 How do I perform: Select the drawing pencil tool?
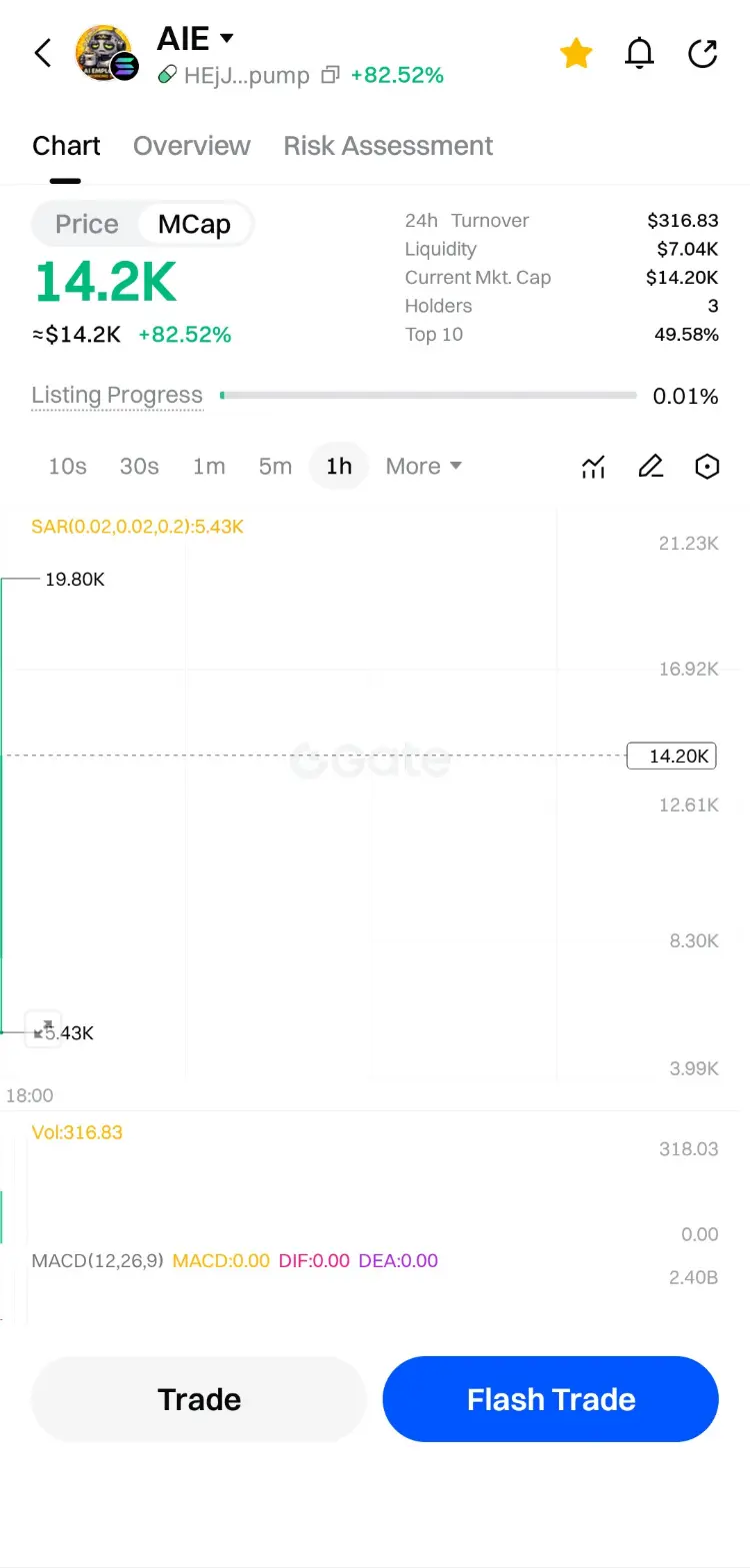click(x=651, y=467)
